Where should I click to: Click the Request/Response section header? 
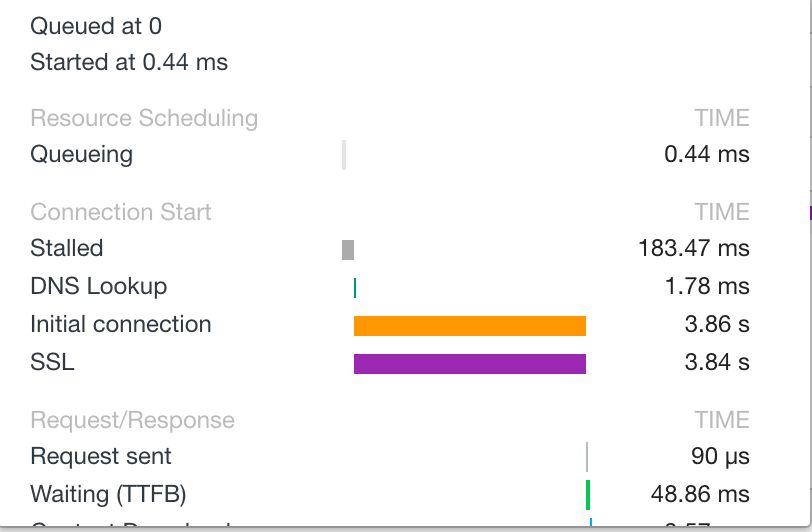point(133,420)
